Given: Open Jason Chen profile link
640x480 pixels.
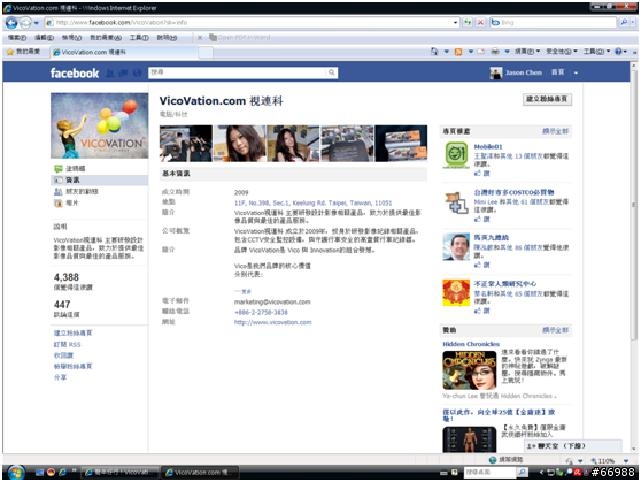Looking at the screenshot, I should (523, 73).
